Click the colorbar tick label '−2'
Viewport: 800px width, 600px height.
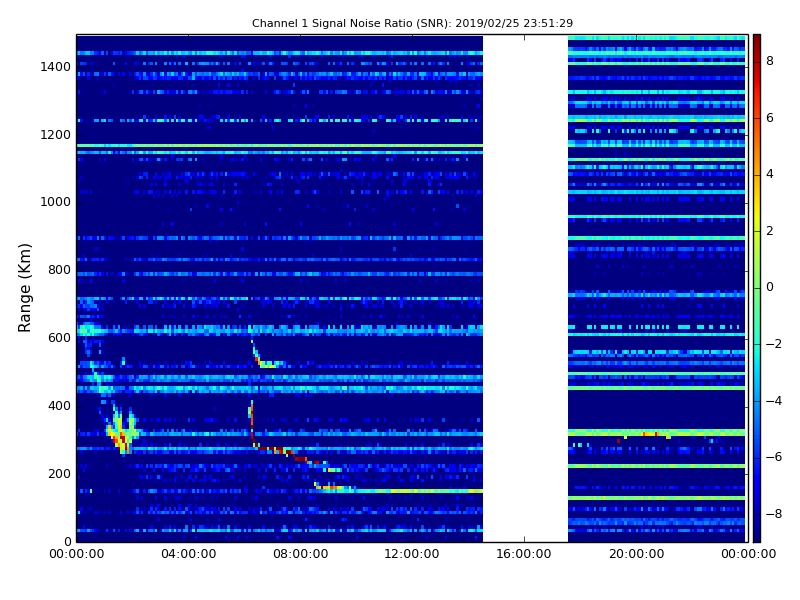tap(774, 344)
